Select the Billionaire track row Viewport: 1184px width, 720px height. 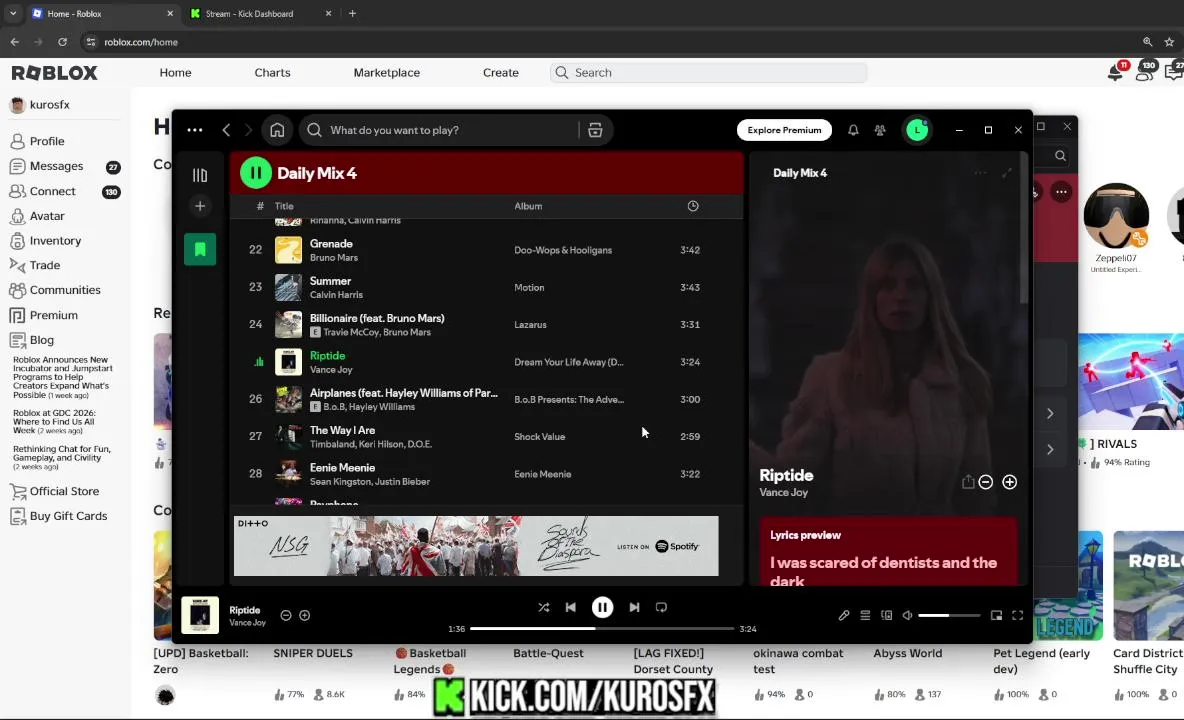click(x=487, y=325)
